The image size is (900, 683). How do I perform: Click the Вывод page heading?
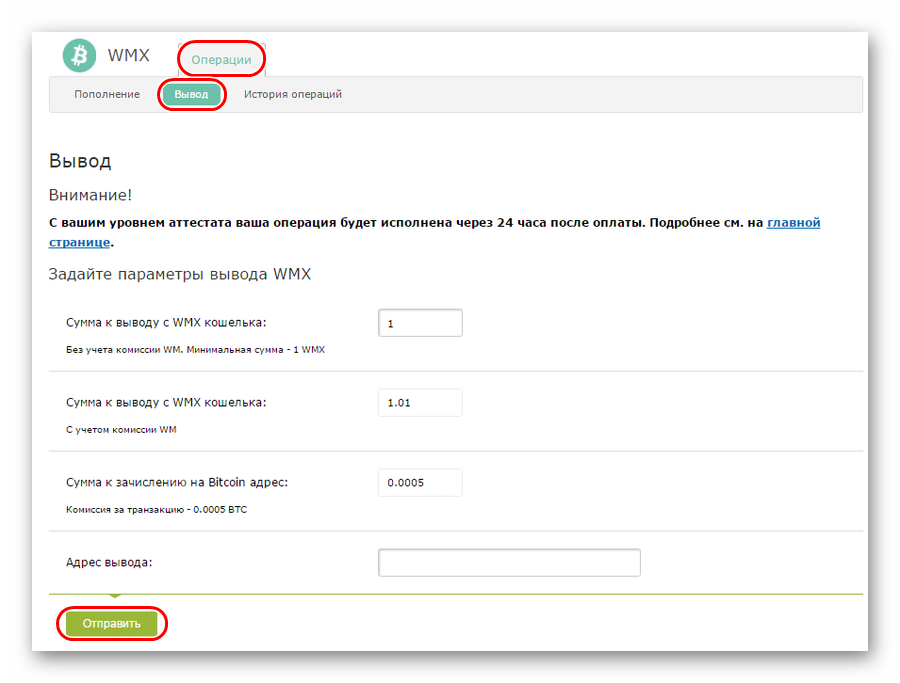(80, 161)
